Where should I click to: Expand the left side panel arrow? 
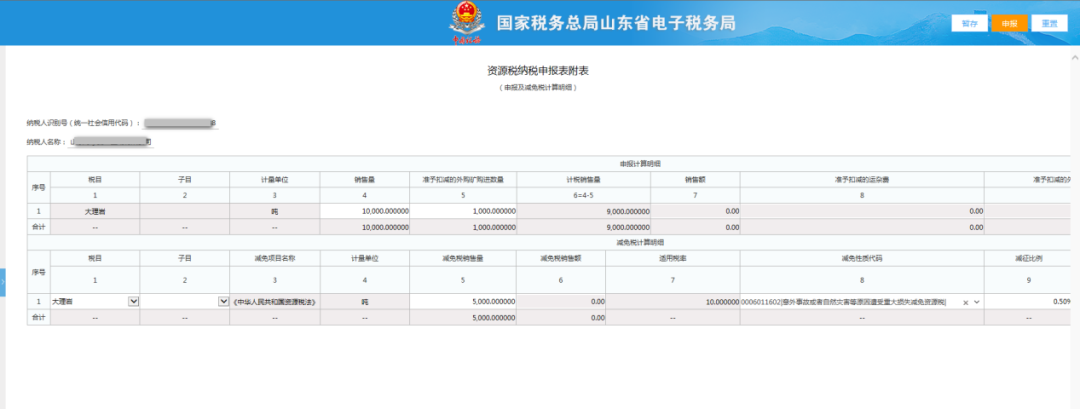(3, 282)
